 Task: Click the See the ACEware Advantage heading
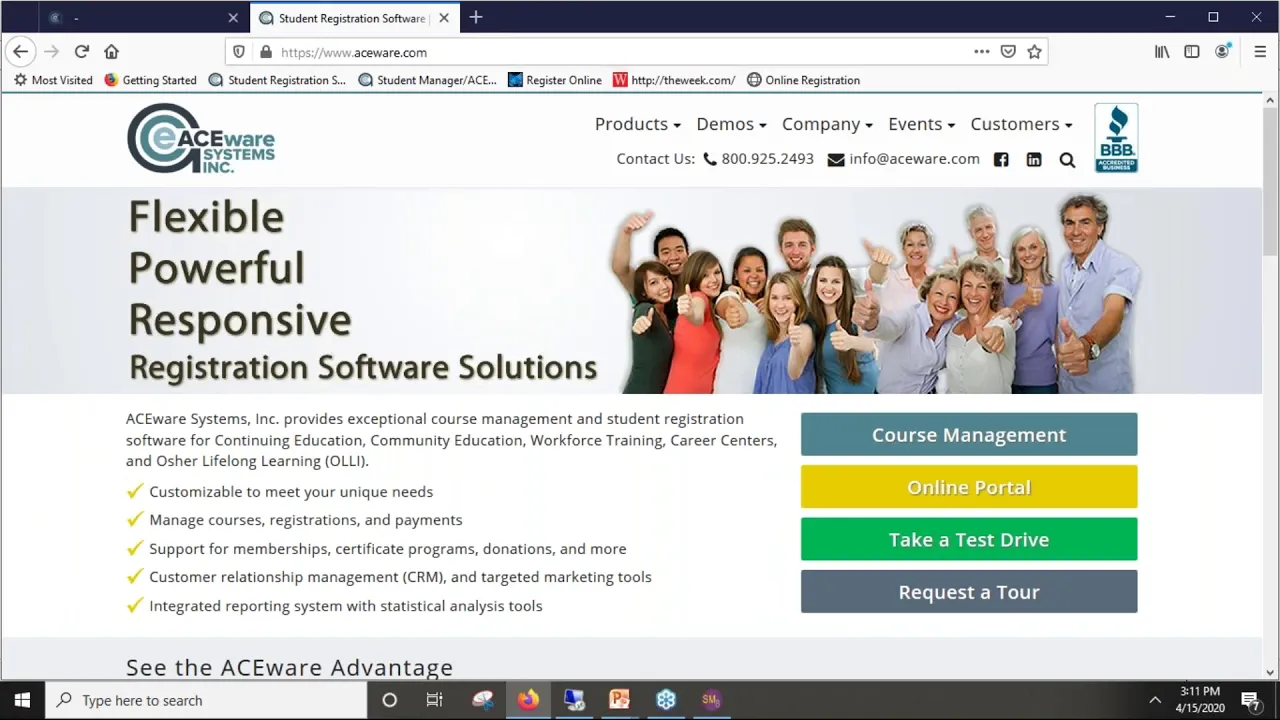coord(289,667)
